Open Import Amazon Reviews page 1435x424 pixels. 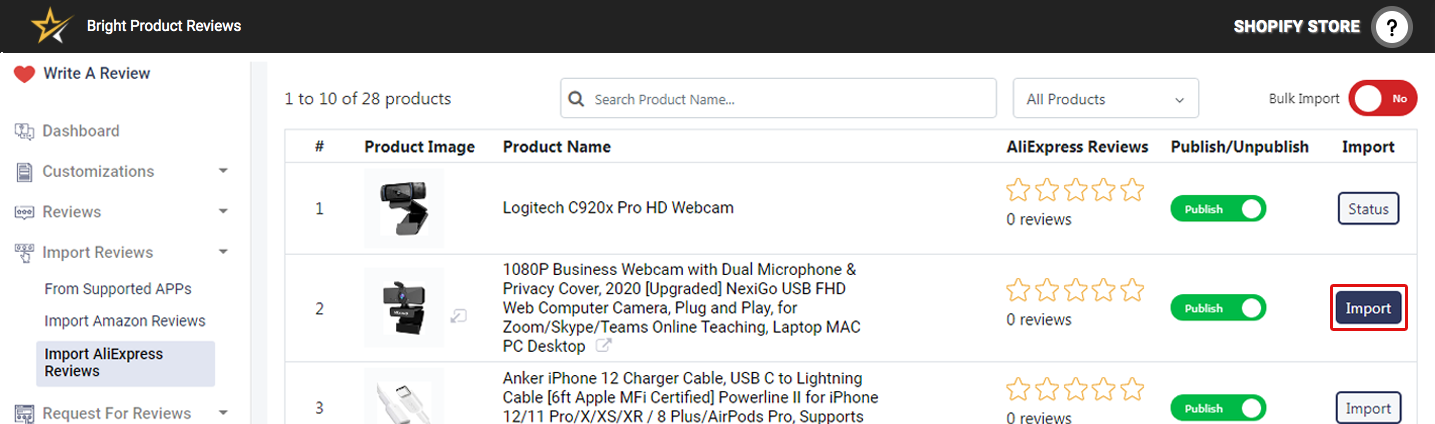pos(125,321)
